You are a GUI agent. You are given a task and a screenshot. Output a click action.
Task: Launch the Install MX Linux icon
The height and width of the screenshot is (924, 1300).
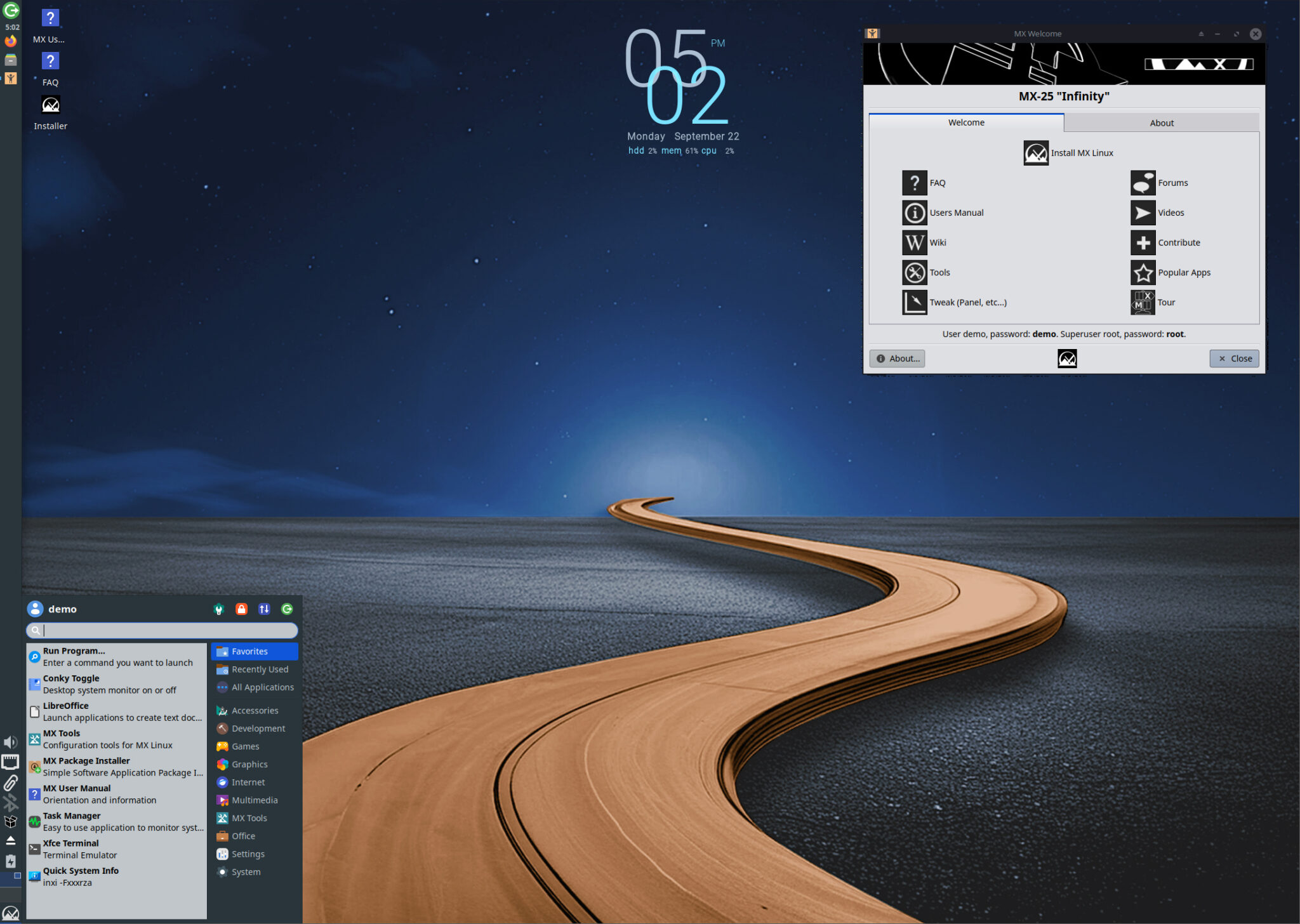coord(1035,152)
